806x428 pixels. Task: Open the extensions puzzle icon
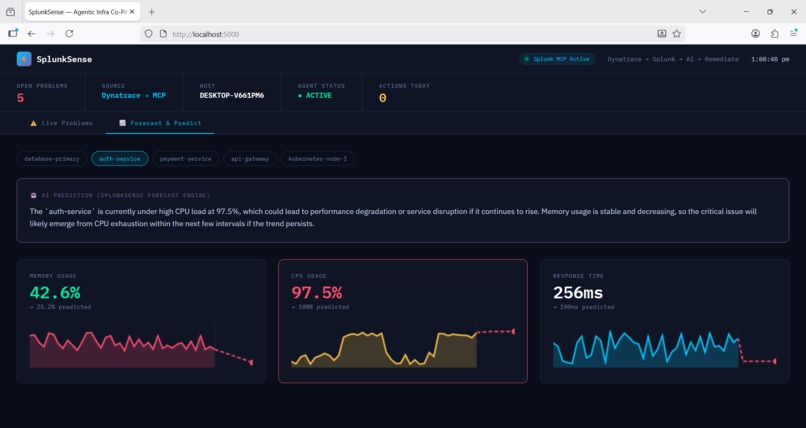[x=774, y=34]
